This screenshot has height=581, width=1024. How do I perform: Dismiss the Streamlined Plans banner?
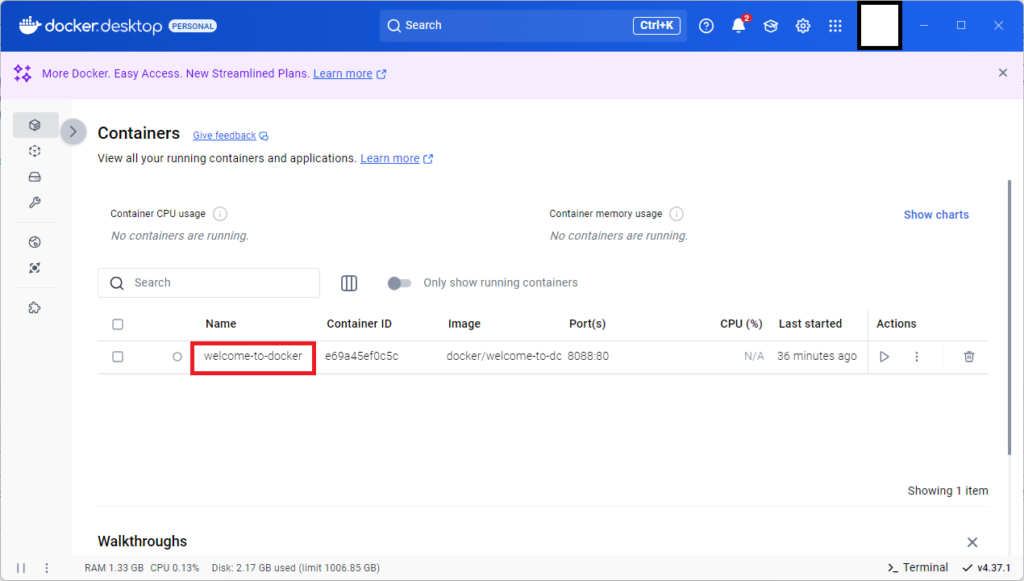point(1003,72)
